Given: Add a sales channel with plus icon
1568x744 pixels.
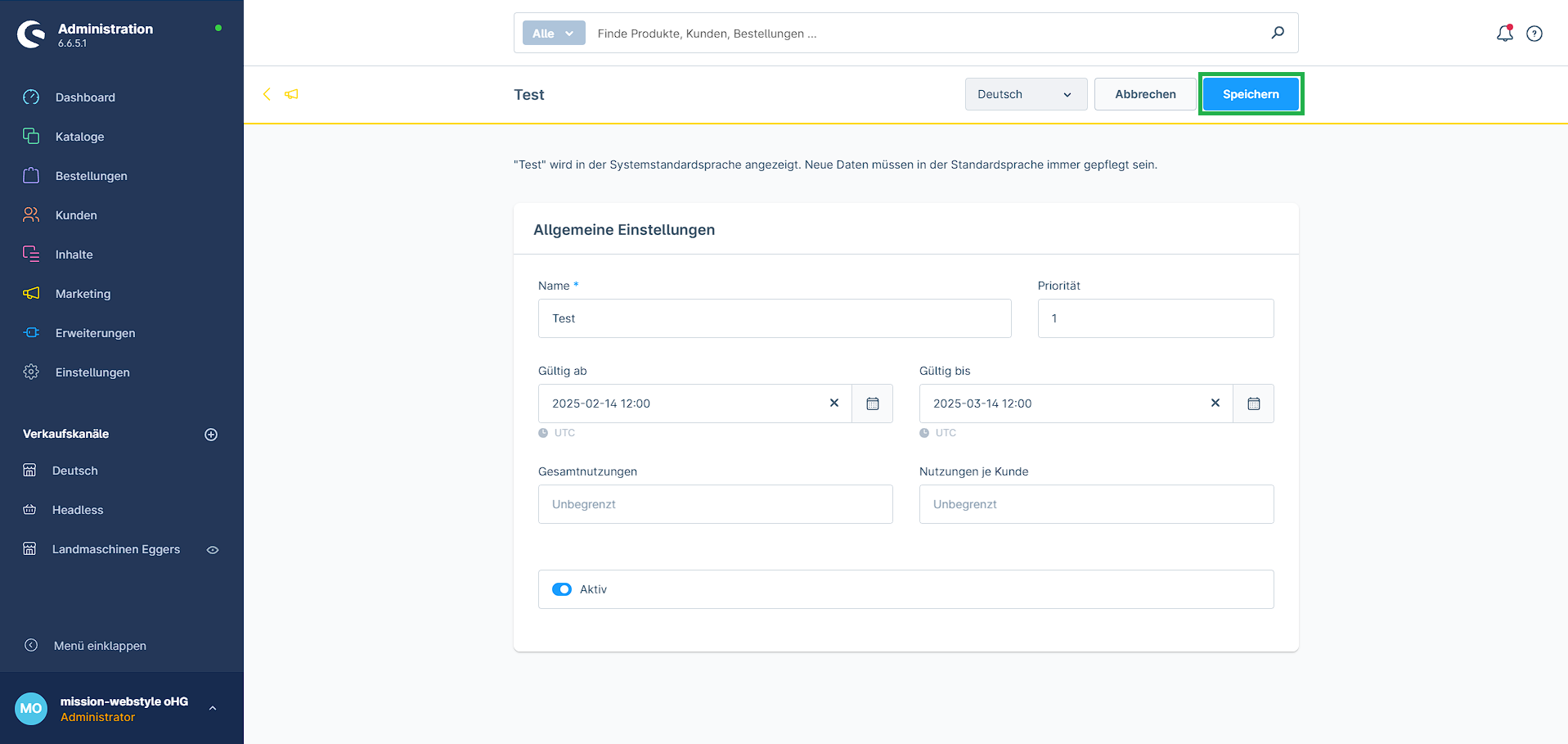Looking at the screenshot, I should click(211, 435).
